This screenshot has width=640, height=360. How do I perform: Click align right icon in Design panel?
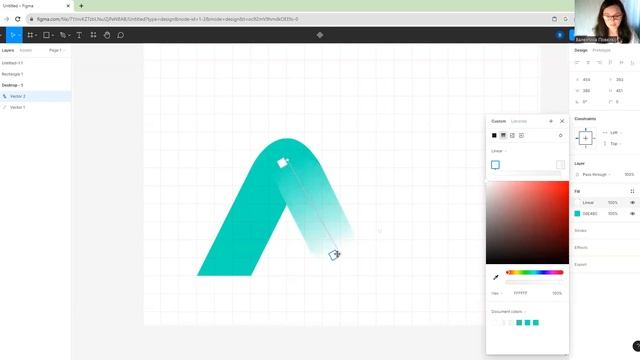pyautogui.click(x=599, y=62)
